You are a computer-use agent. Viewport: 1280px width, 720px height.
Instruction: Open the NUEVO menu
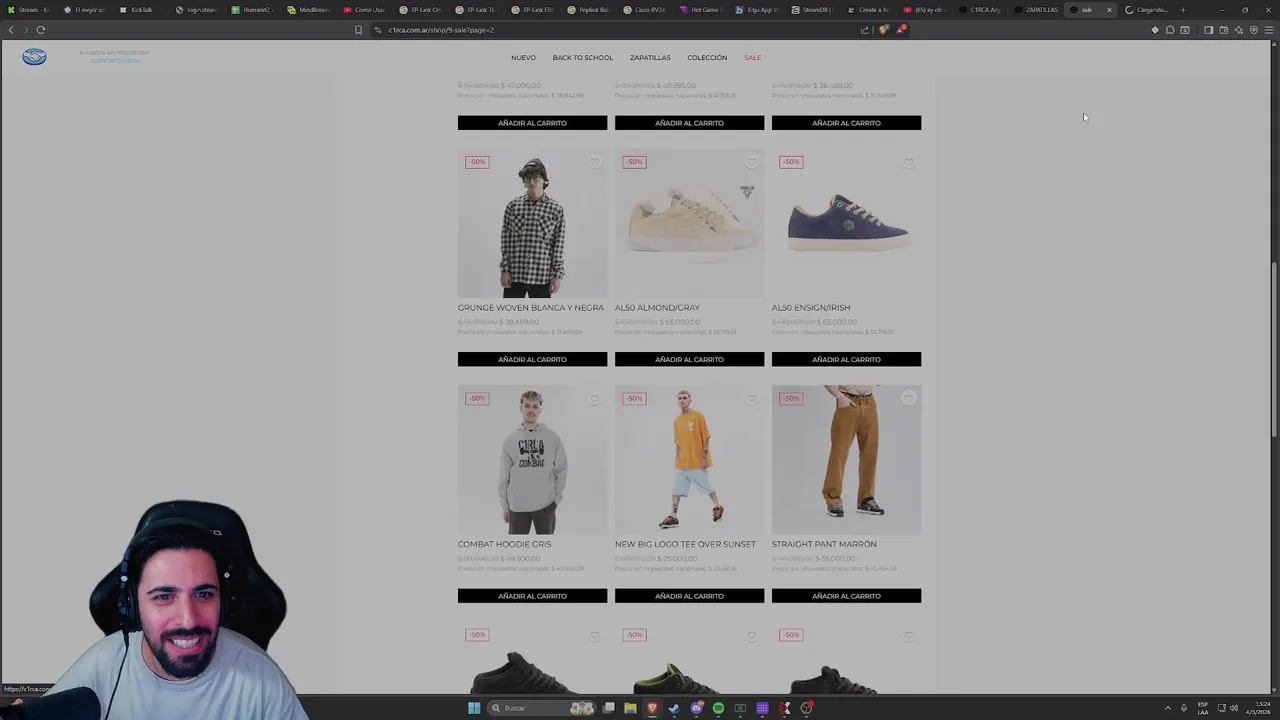[523, 58]
